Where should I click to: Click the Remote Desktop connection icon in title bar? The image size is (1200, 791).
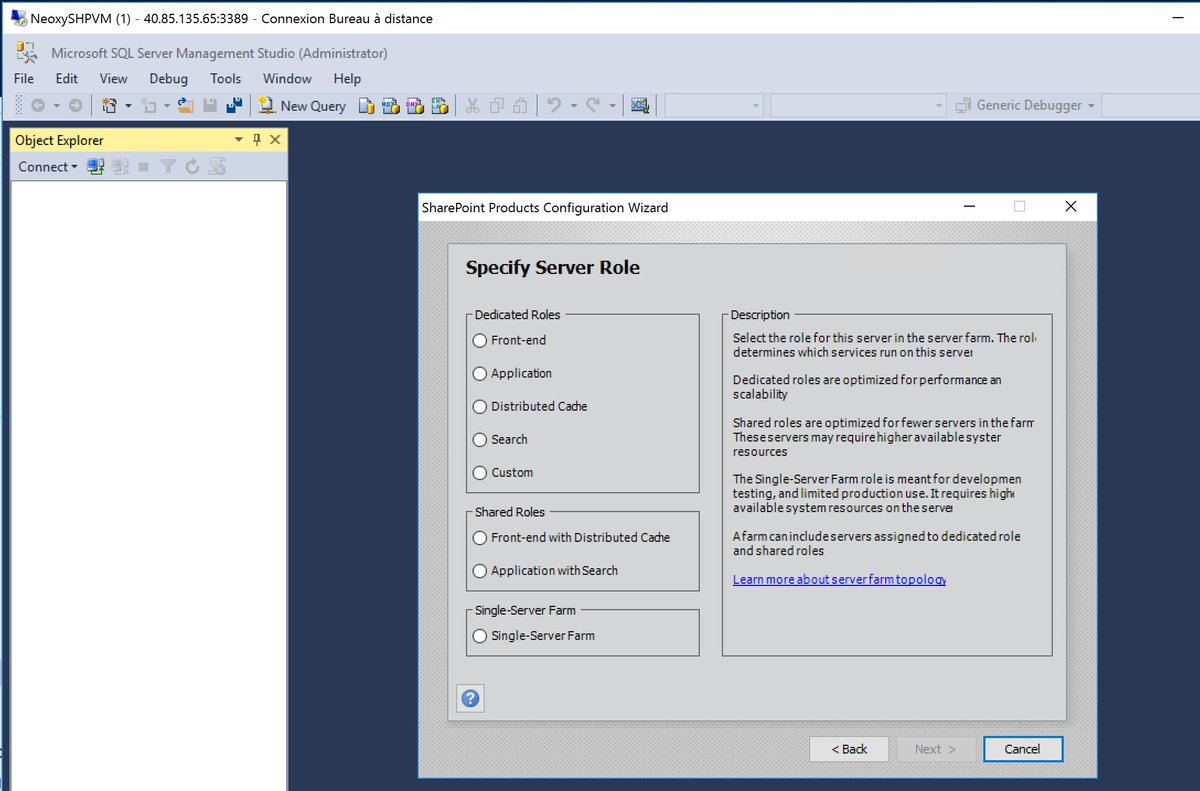(18, 18)
